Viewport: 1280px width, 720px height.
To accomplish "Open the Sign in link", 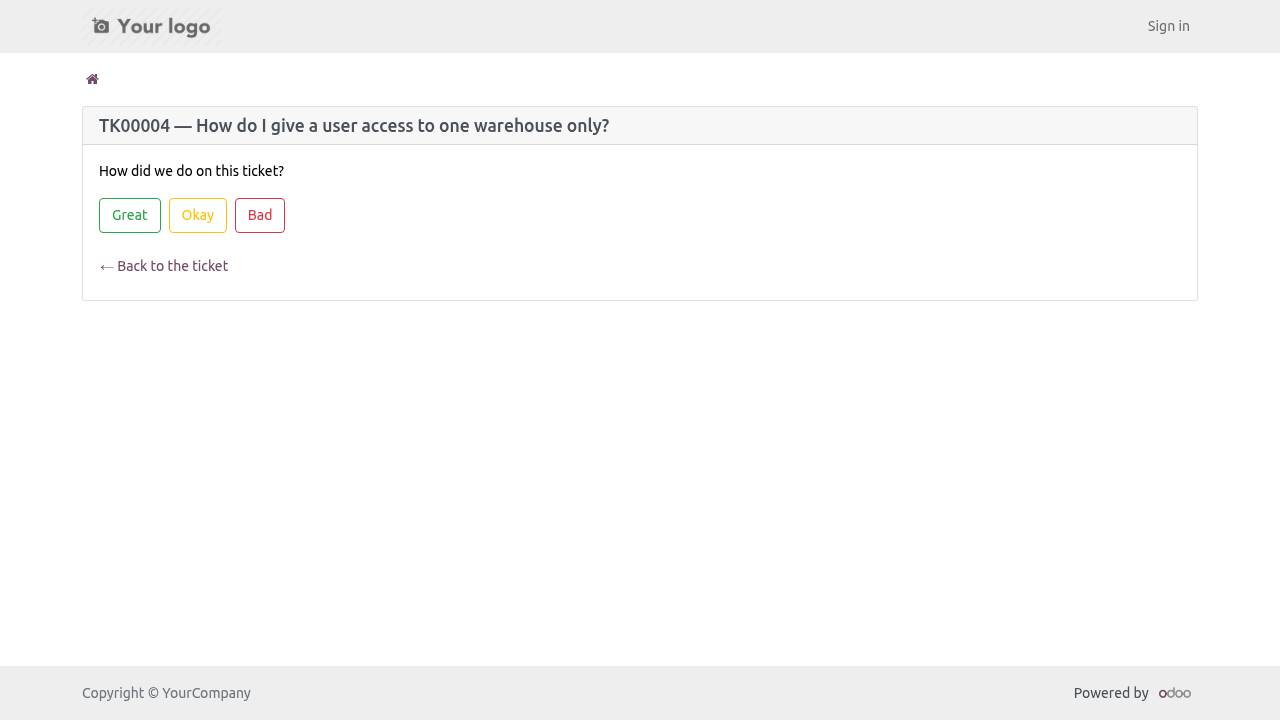I will [x=1169, y=26].
